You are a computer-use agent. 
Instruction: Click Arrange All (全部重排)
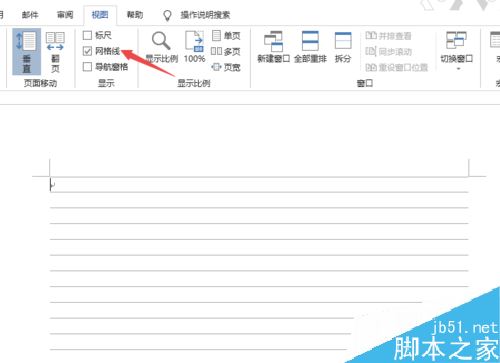click(310, 47)
